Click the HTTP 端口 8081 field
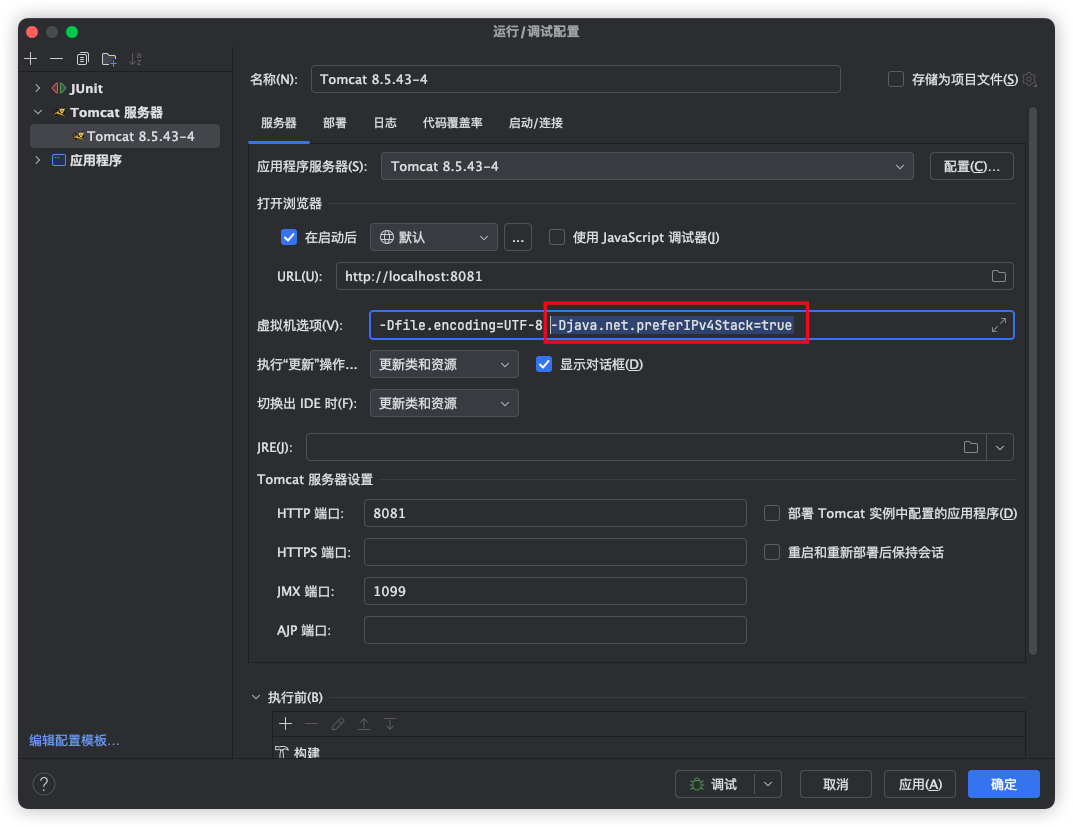The height and width of the screenshot is (827, 1073). point(555,513)
